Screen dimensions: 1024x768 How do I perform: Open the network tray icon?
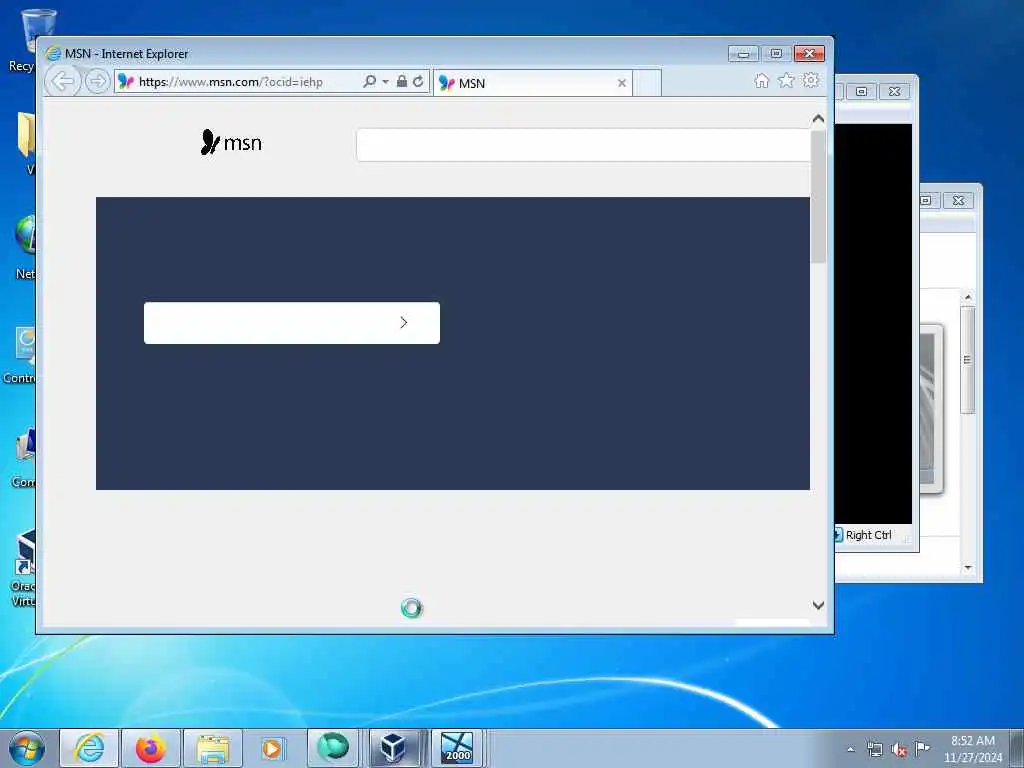click(x=875, y=750)
